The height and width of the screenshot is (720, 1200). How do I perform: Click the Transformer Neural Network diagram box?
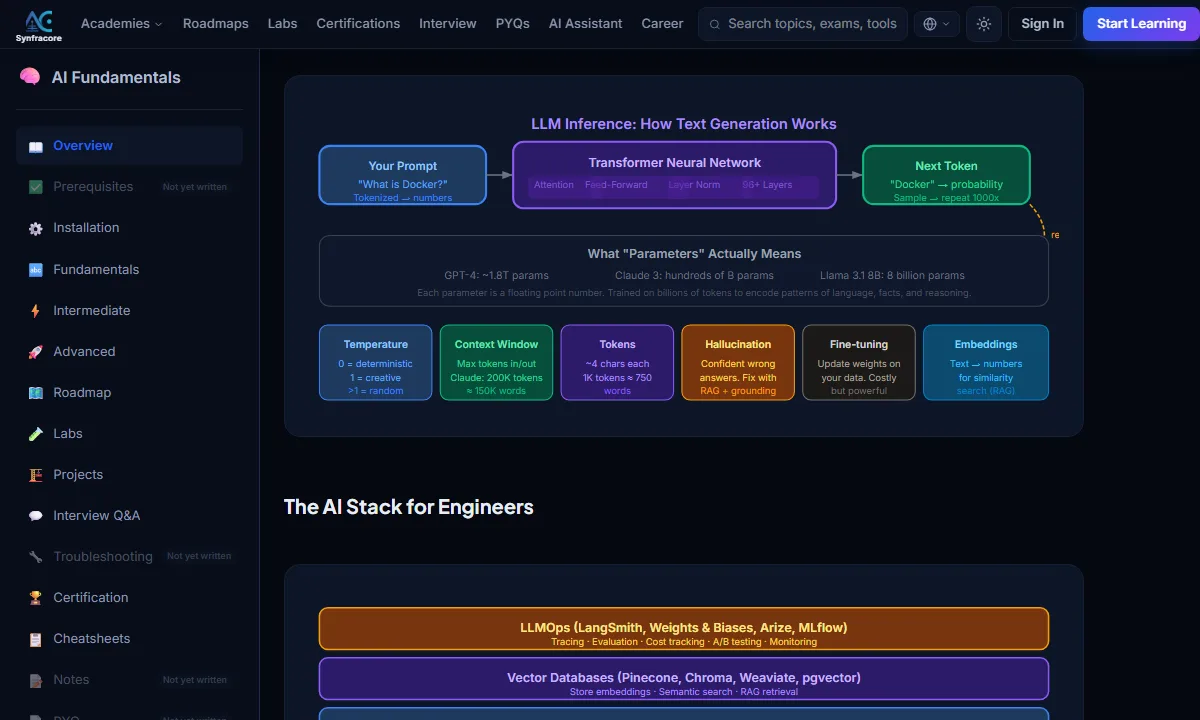tap(675, 175)
